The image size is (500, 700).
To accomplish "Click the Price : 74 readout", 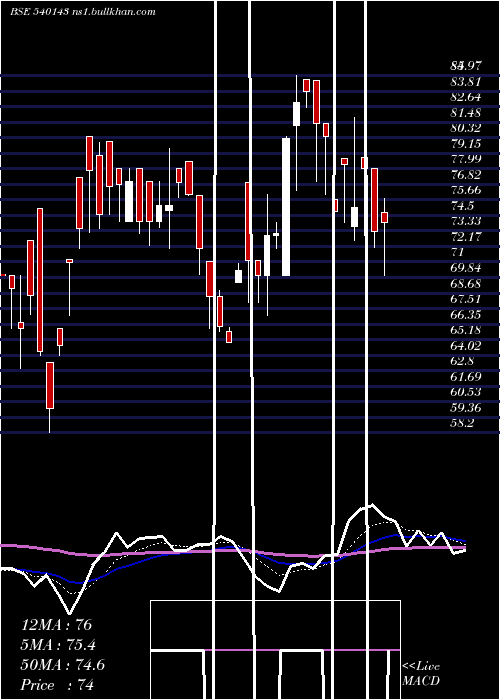I will point(57,685).
